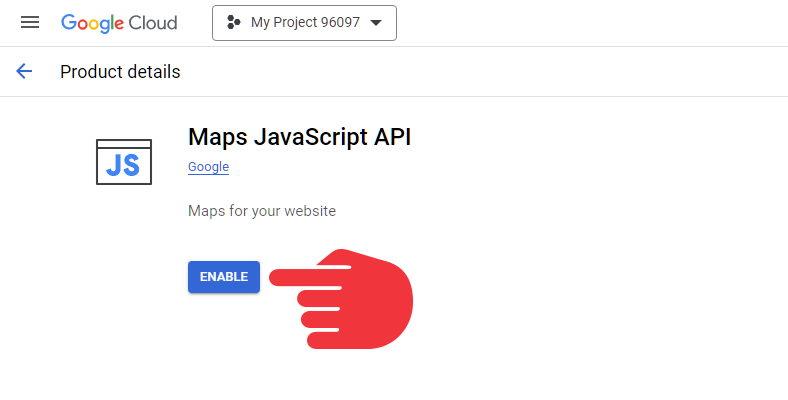Open the My Project 96097 project selector
Screen dimensions: 788x400
[304, 23]
